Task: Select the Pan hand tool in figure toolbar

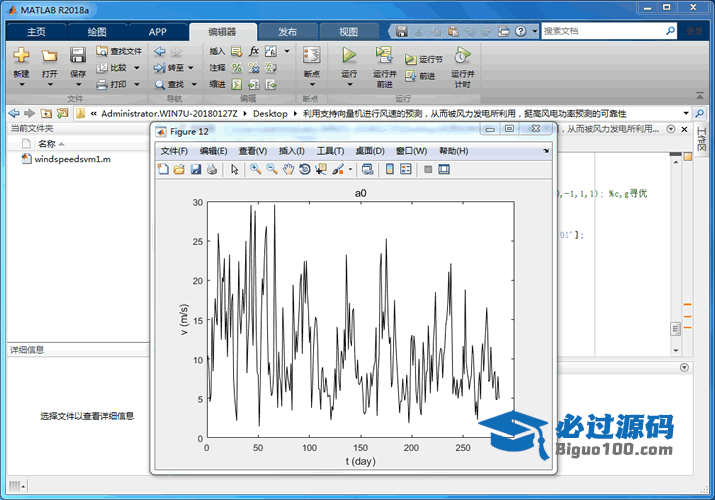Action: [x=288, y=169]
